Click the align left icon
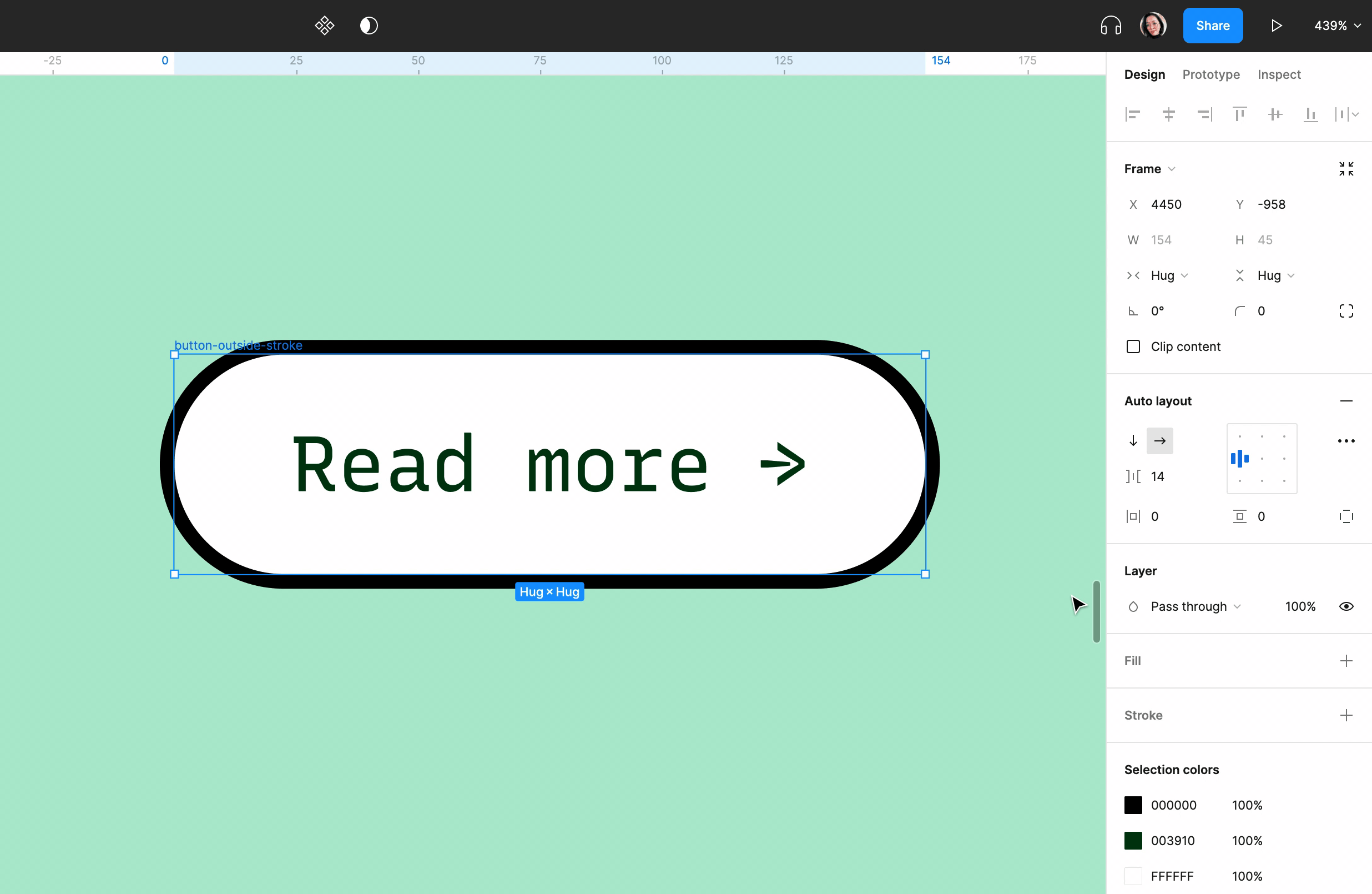This screenshot has width=1372, height=894. pyautogui.click(x=1133, y=114)
